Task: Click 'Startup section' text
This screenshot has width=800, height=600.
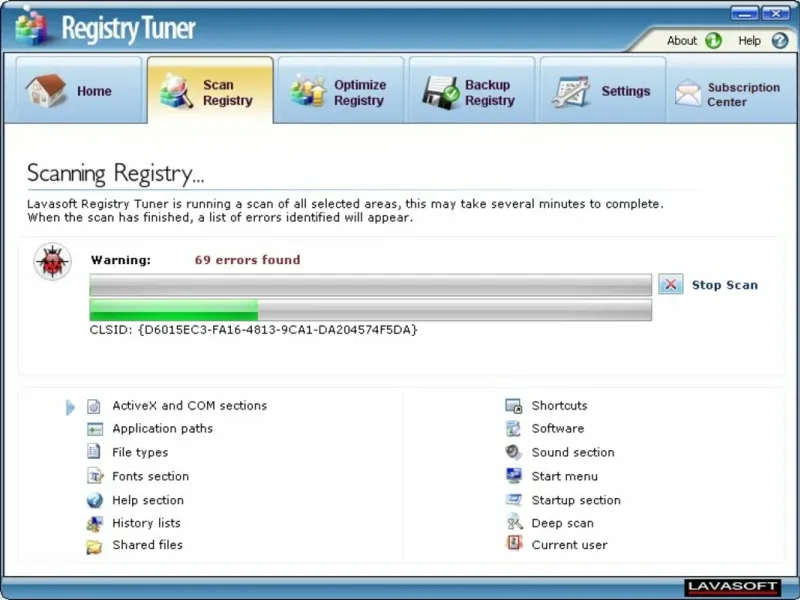Action: tap(576, 501)
